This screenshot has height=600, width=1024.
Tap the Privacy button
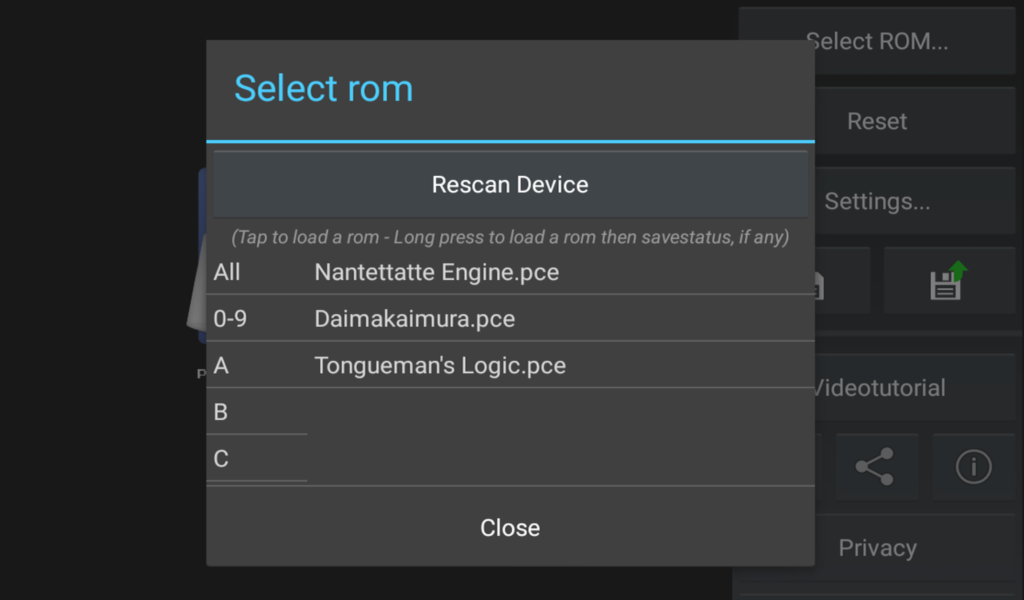[877, 548]
